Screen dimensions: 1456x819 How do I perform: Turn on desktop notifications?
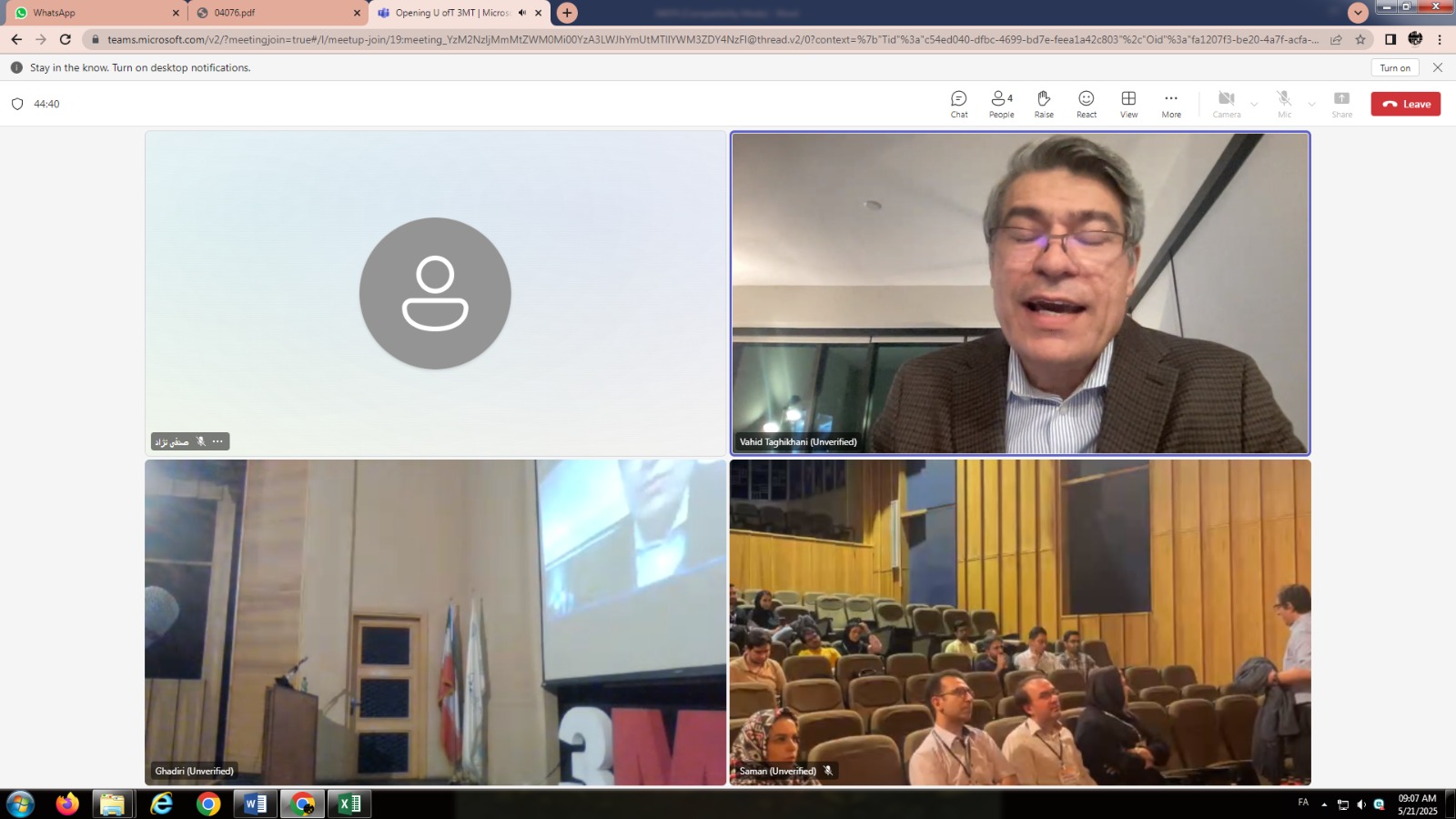[1394, 67]
